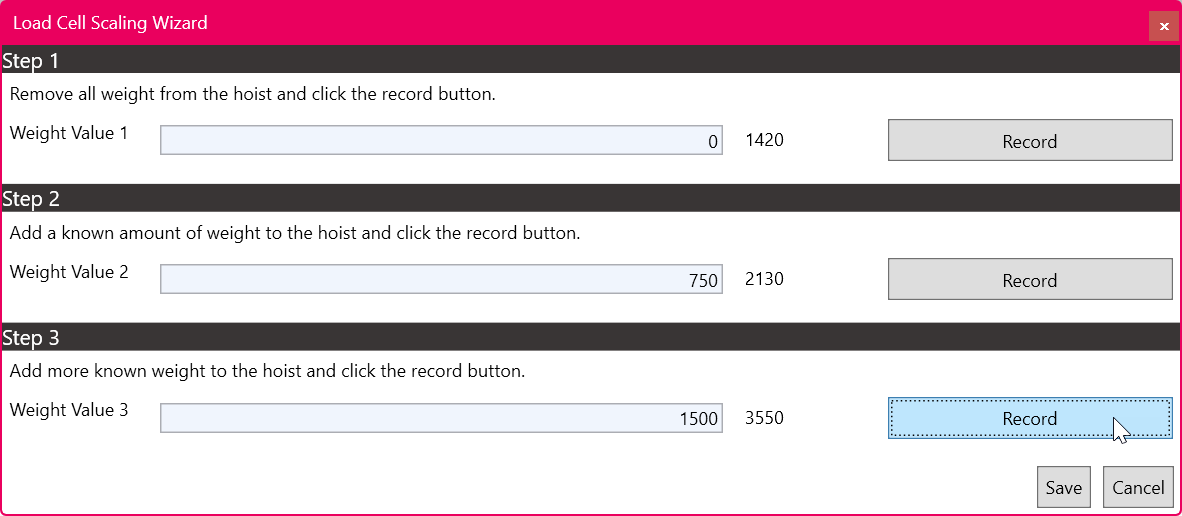Click the raw reading 2130 in Step 2
The width and height of the screenshot is (1182, 516).
click(764, 279)
